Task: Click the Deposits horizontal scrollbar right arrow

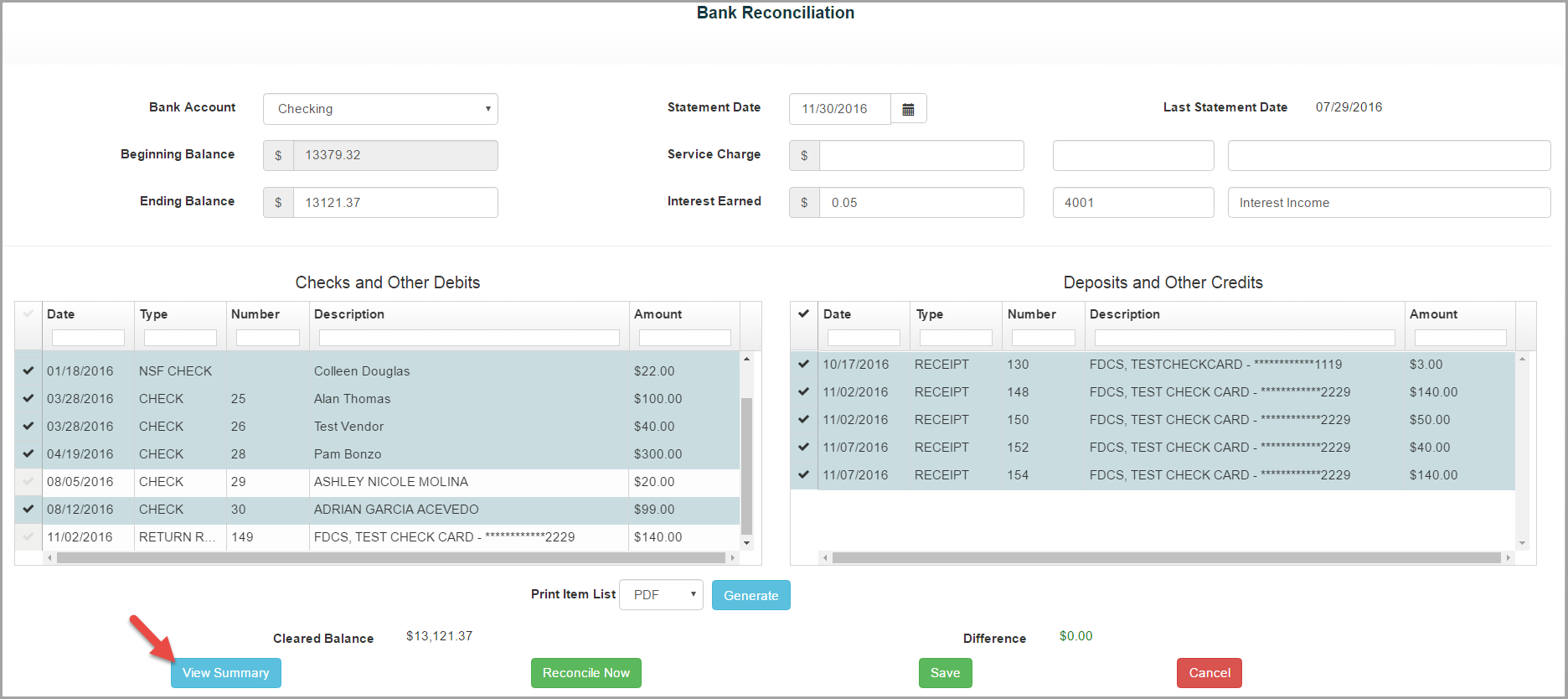Action: [x=1509, y=557]
